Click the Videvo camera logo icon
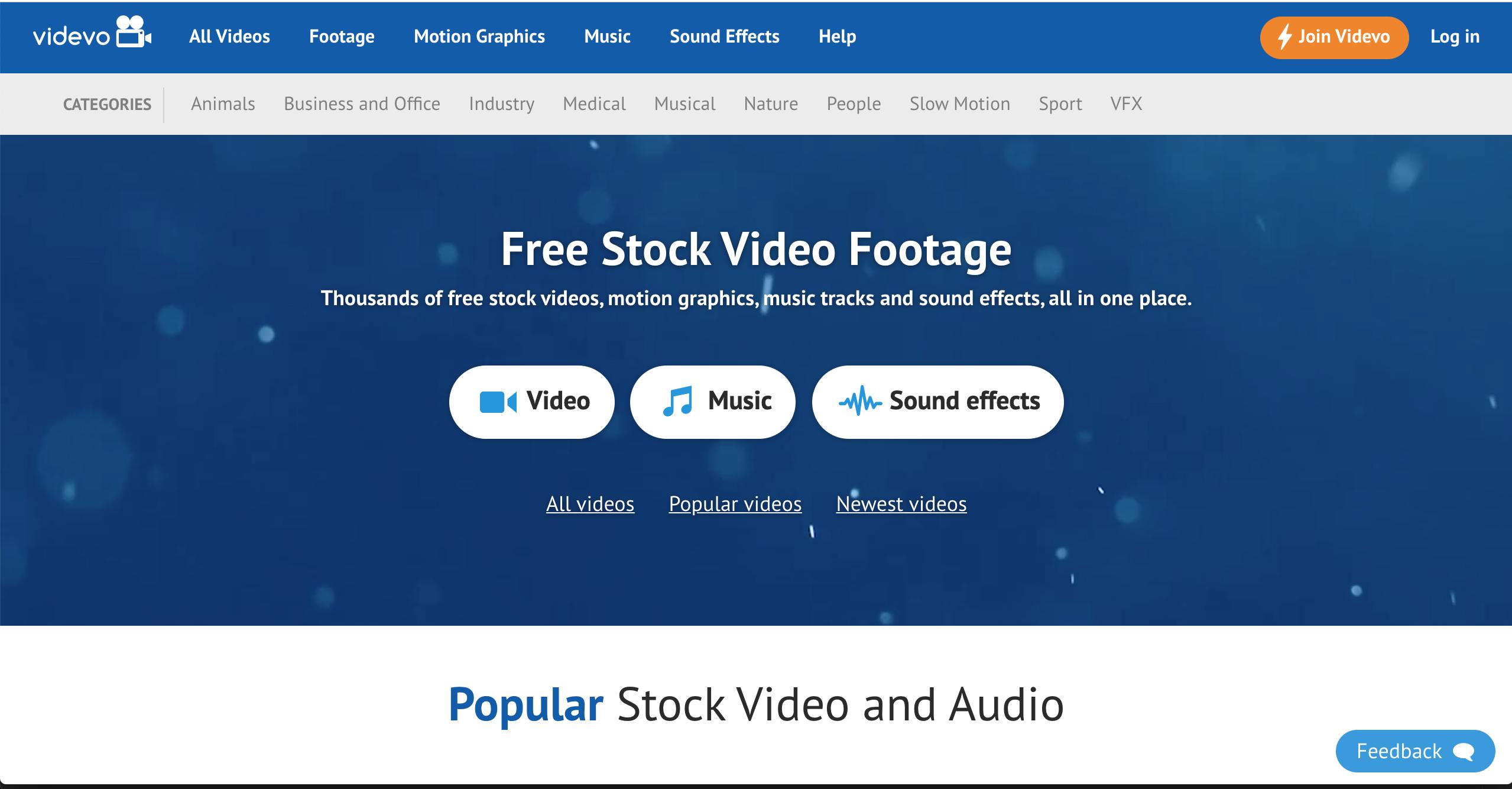The width and height of the screenshot is (1512, 789). click(132, 32)
